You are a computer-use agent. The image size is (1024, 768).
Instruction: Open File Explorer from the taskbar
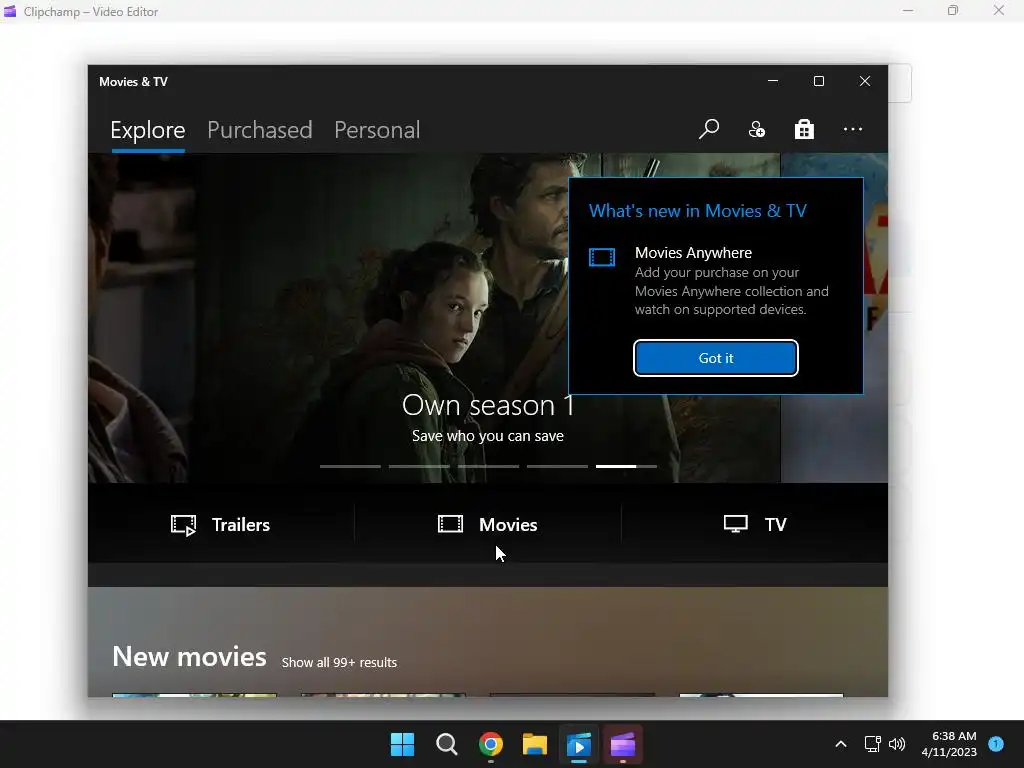pos(535,744)
